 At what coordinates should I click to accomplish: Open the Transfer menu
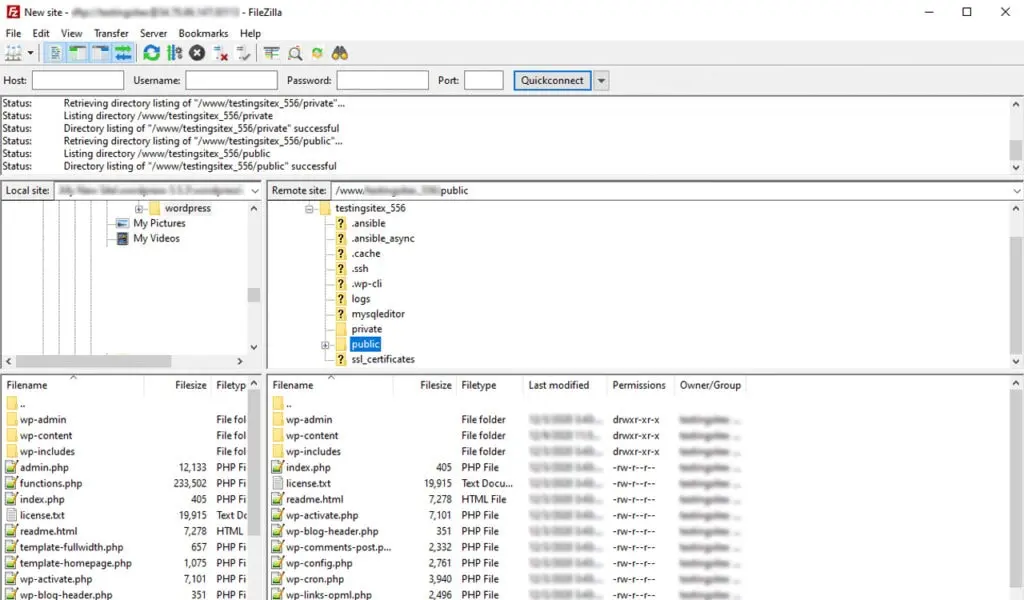click(x=111, y=33)
